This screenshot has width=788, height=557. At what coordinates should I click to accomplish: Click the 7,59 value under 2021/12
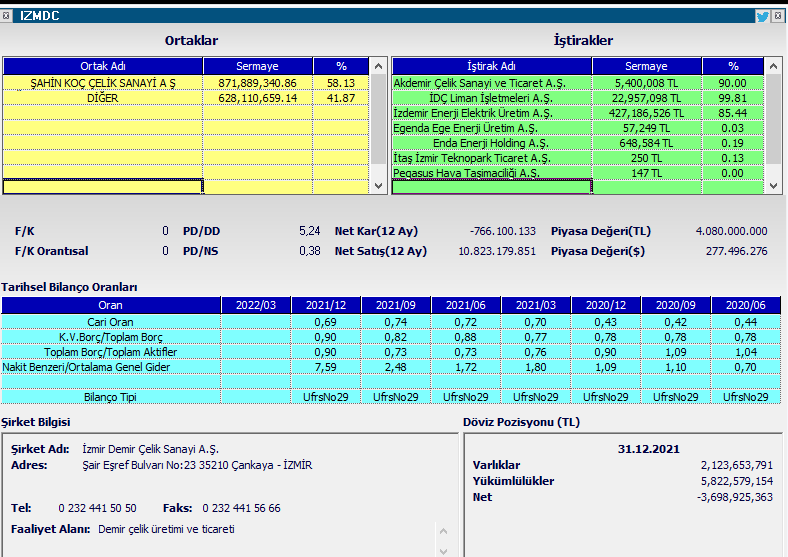[326, 367]
